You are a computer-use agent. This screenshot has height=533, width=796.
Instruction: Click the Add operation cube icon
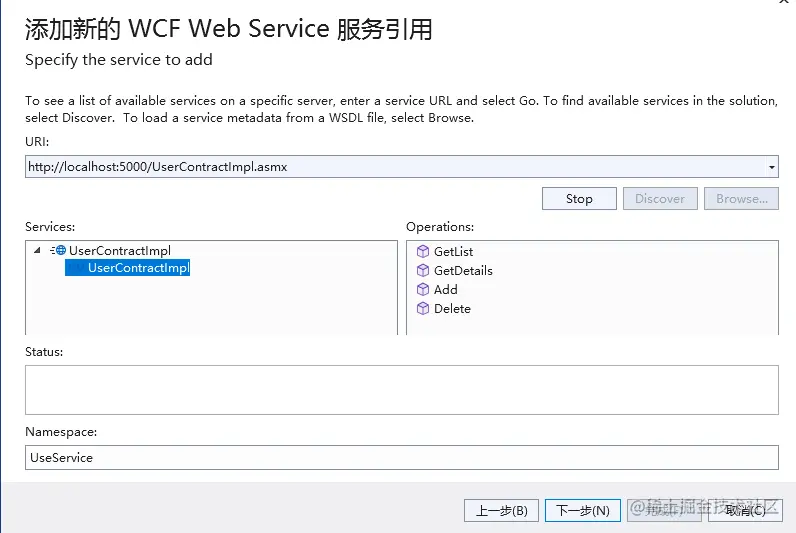[423, 289]
